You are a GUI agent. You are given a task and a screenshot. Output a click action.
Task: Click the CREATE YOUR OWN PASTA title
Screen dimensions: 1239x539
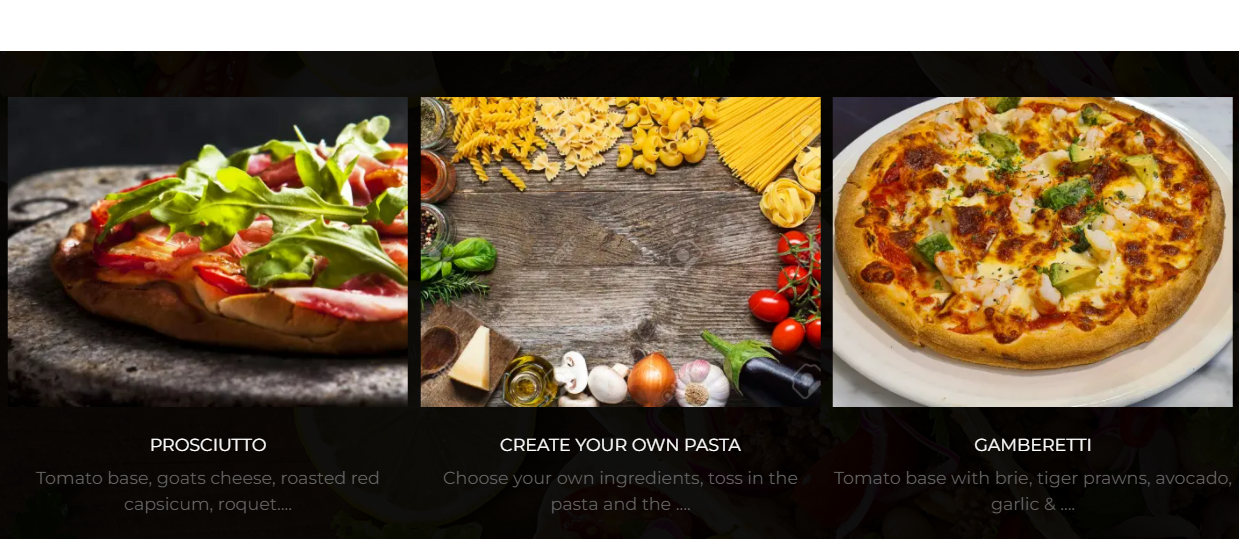click(x=620, y=445)
